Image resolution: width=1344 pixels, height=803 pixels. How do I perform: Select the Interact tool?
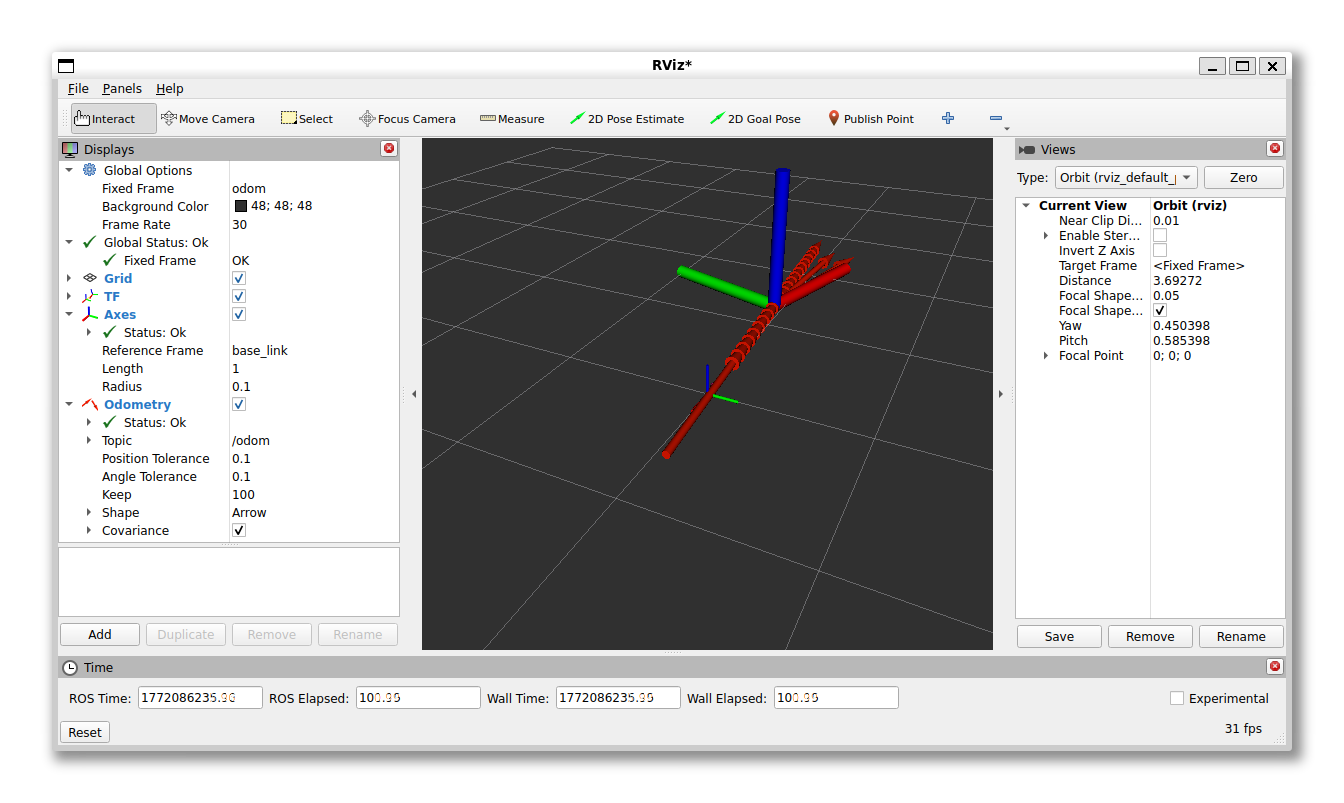point(113,119)
